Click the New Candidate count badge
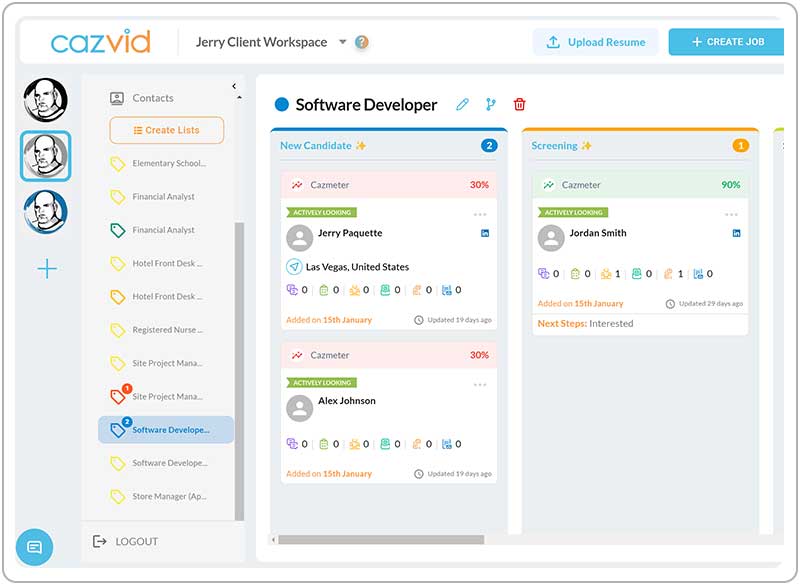Image resolution: width=800 pixels, height=584 pixels. click(489, 146)
